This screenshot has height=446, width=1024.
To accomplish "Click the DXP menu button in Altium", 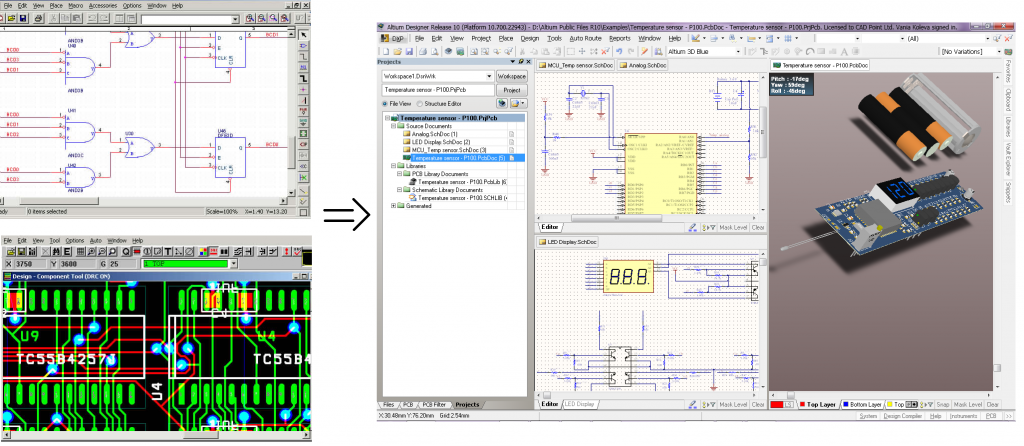I will (392, 39).
